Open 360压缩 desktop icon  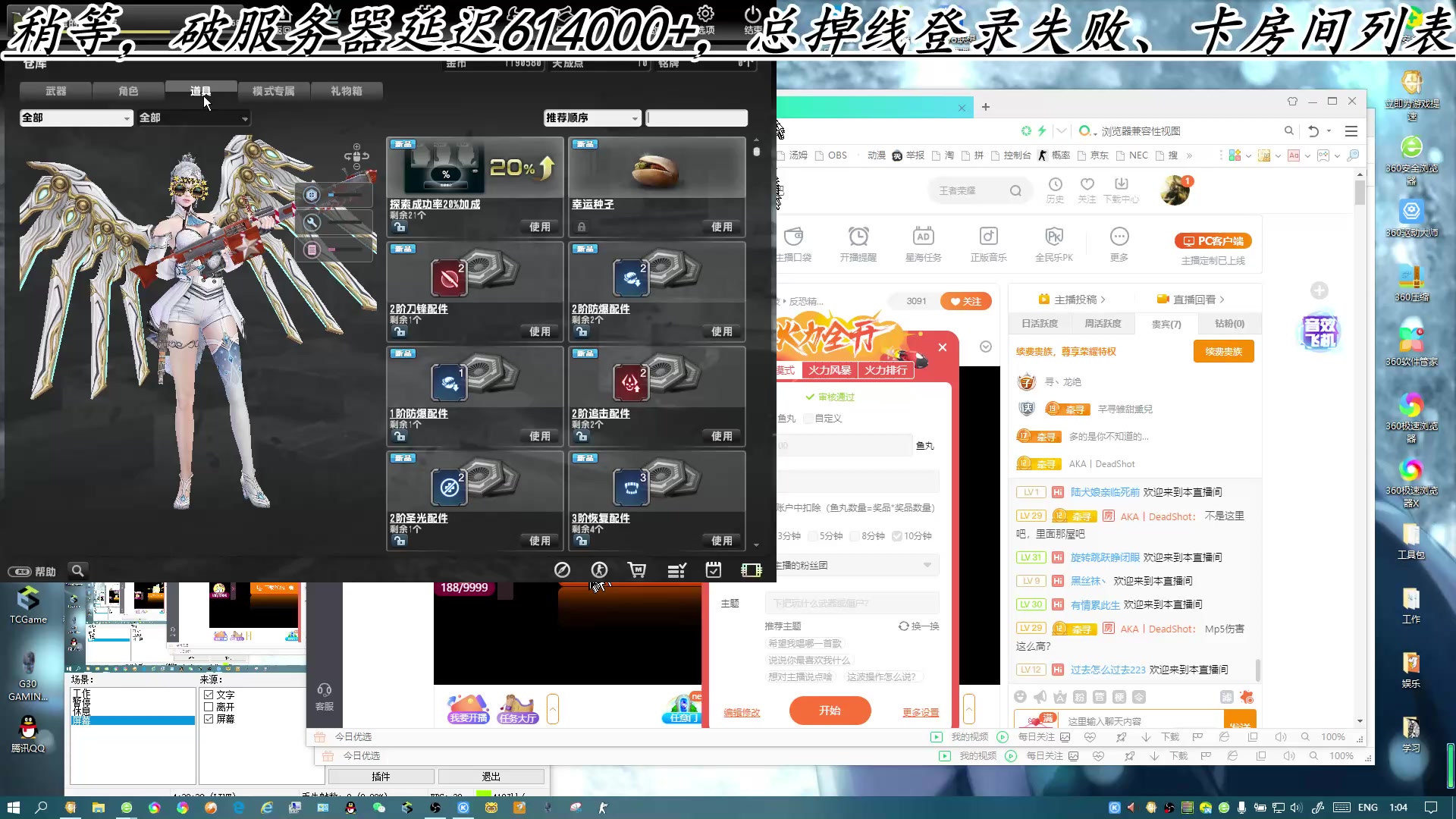pos(1410,283)
